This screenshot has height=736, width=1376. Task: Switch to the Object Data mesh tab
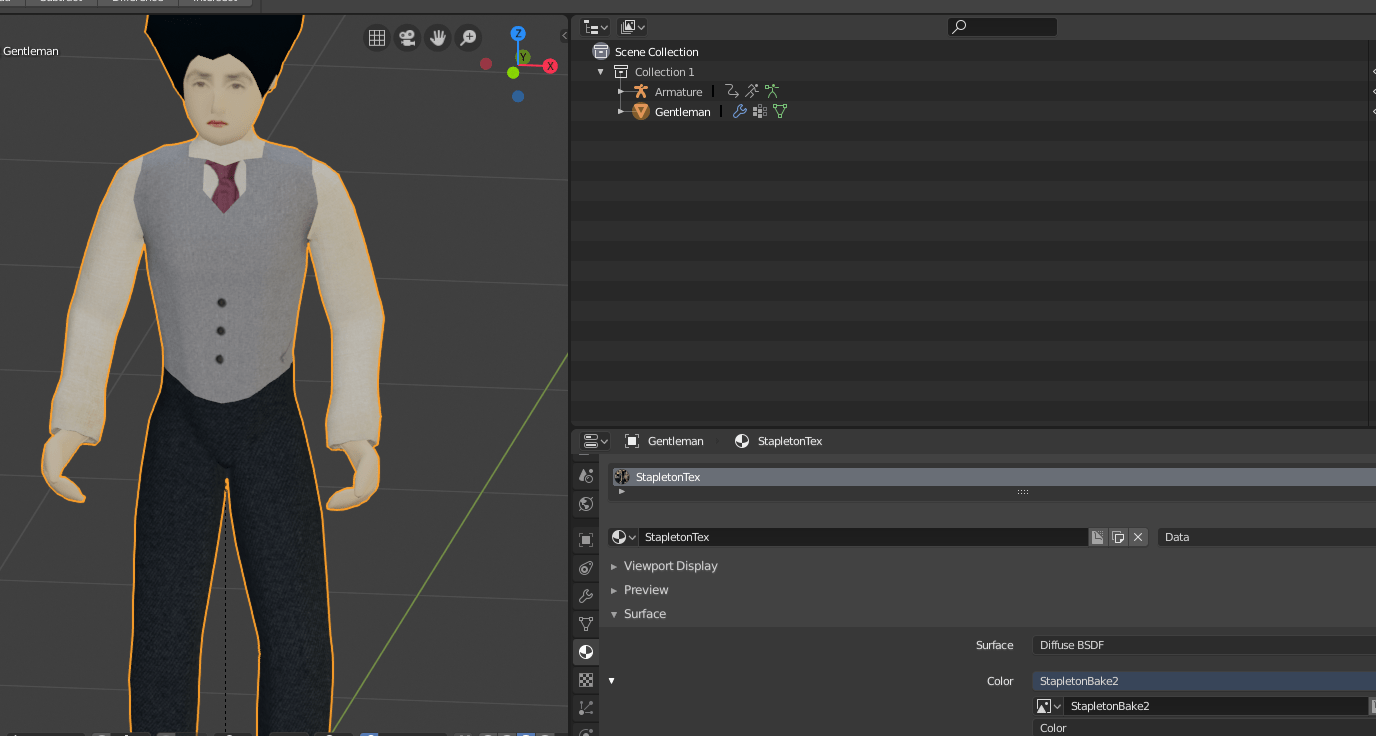586,624
